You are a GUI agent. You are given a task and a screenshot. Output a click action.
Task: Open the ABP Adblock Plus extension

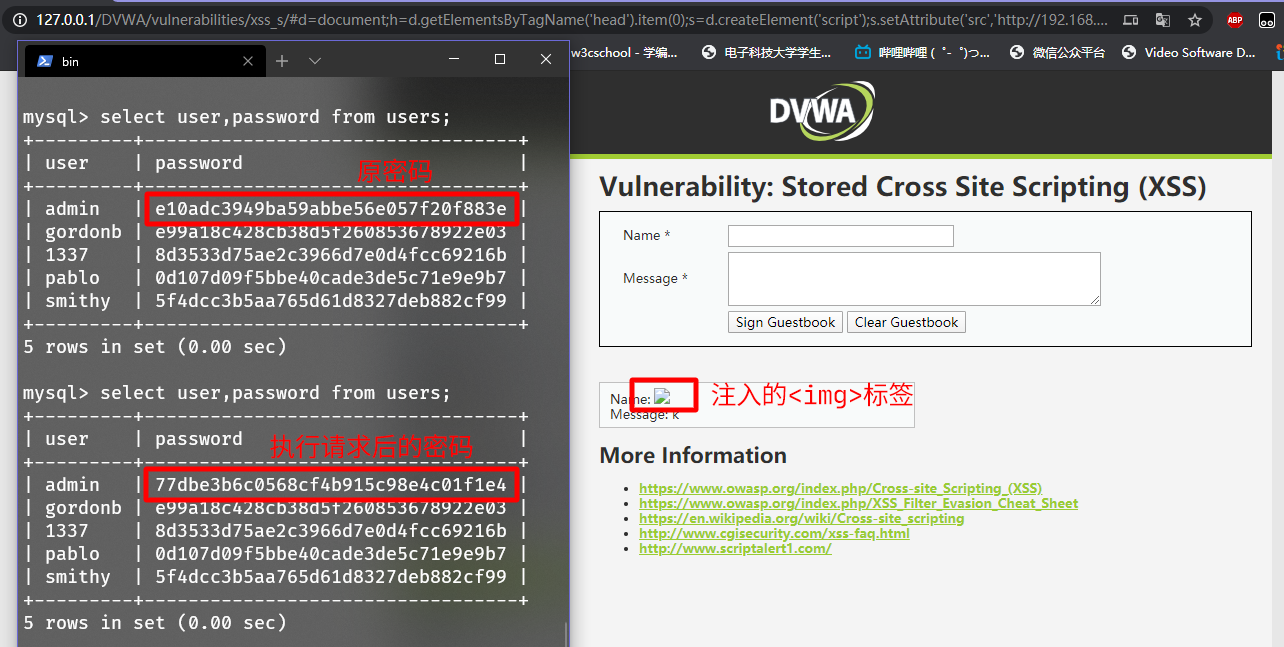(x=1235, y=19)
